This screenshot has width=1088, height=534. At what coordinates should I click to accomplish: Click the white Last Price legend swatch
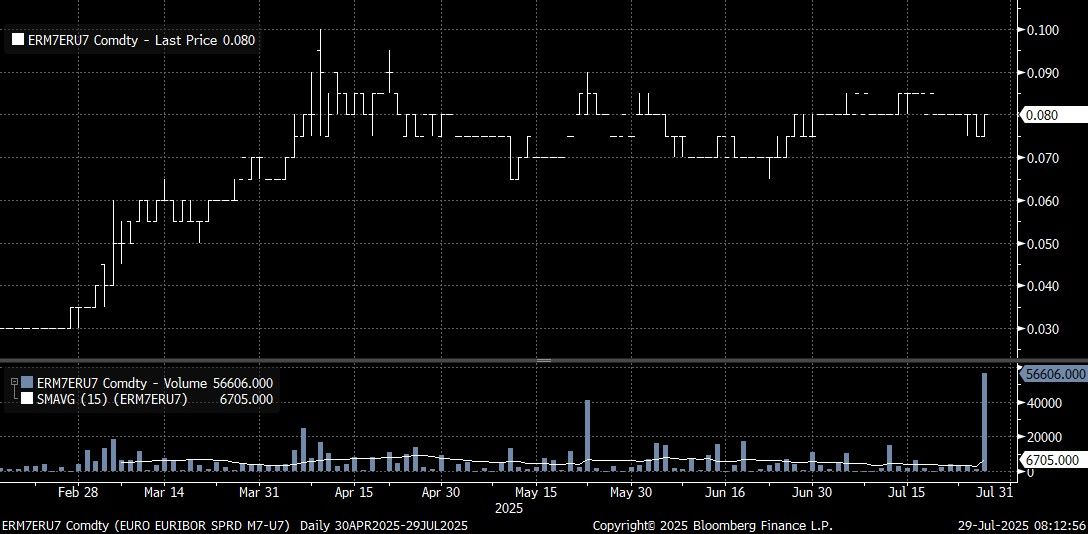[x=19, y=40]
